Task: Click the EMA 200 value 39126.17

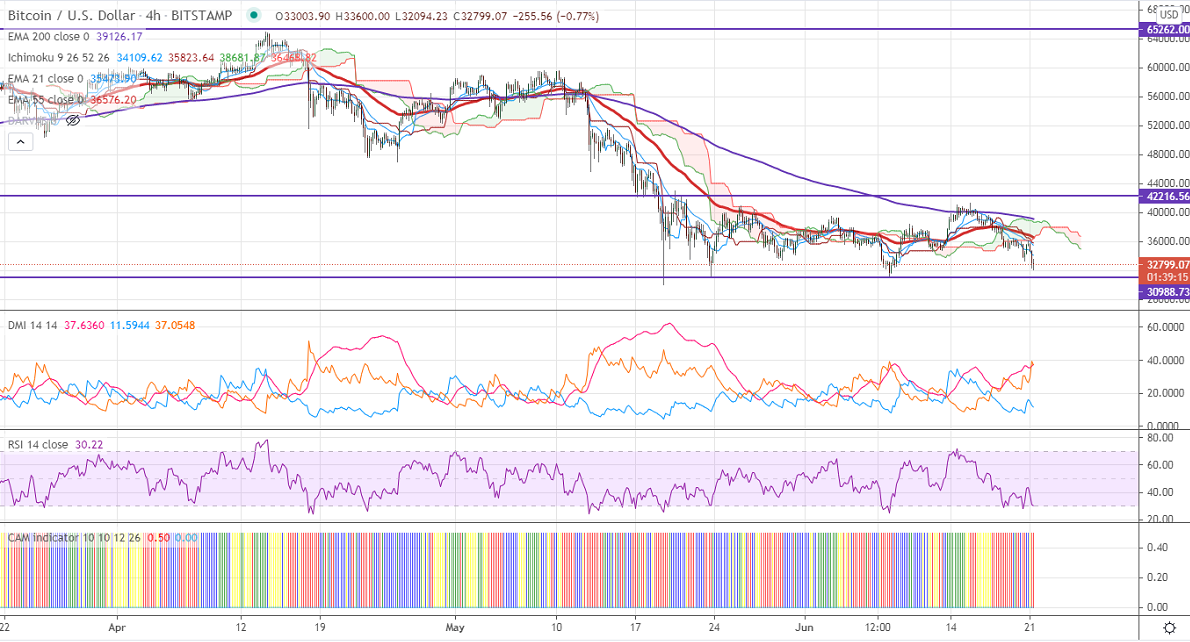Action: (119, 36)
